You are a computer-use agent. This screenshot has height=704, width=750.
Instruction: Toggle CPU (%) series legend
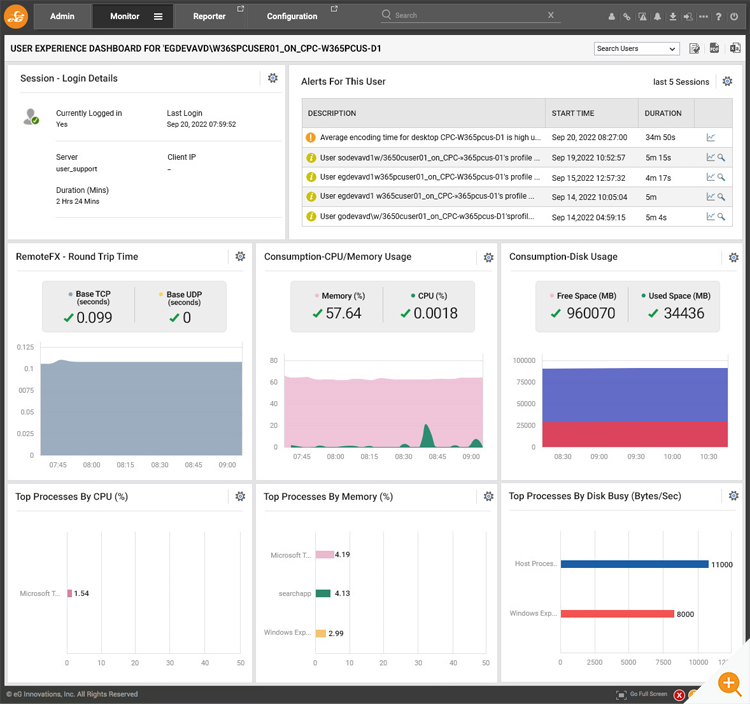[x=429, y=296]
